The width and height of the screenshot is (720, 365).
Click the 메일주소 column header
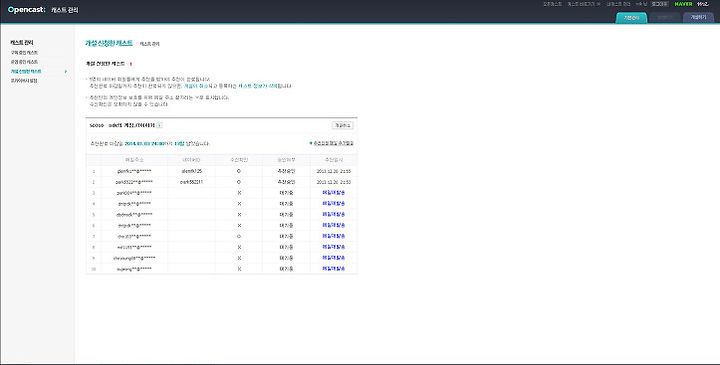click(x=134, y=160)
